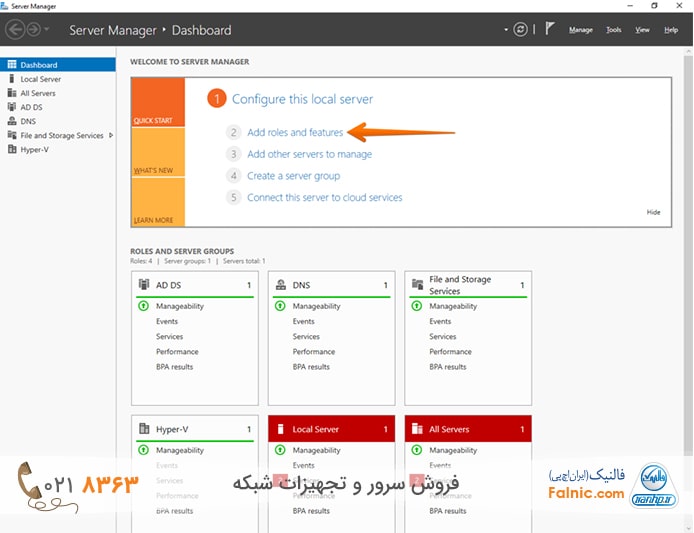Image resolution: width=694 pixels, height=533 pixels.
Task: Open the Help menu
Action: pos(671,30)
